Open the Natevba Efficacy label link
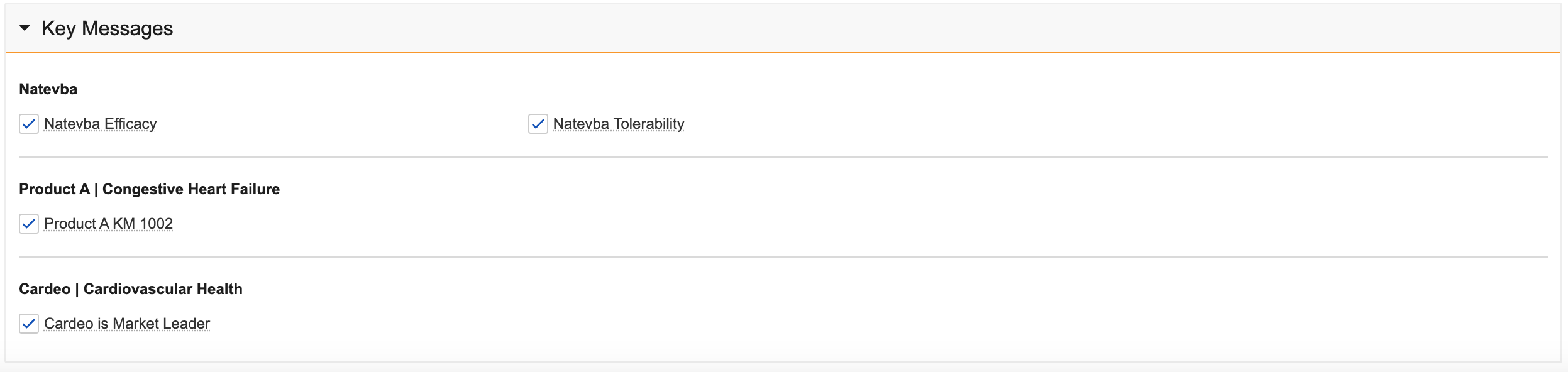Viewport: 1568px width, 372px height. point(100,124)
